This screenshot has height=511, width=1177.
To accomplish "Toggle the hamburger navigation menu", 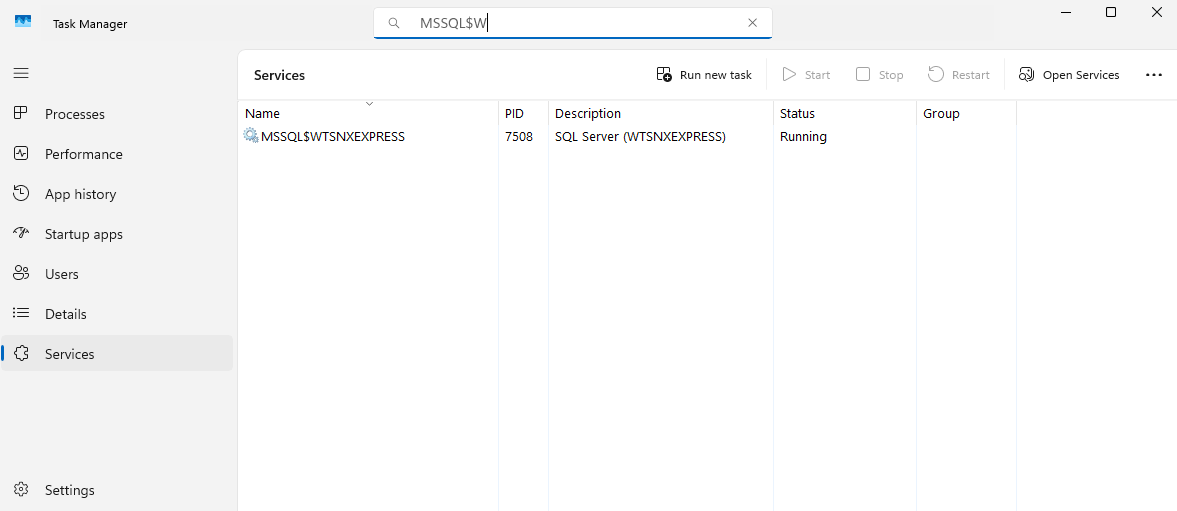I will [21, 73].
